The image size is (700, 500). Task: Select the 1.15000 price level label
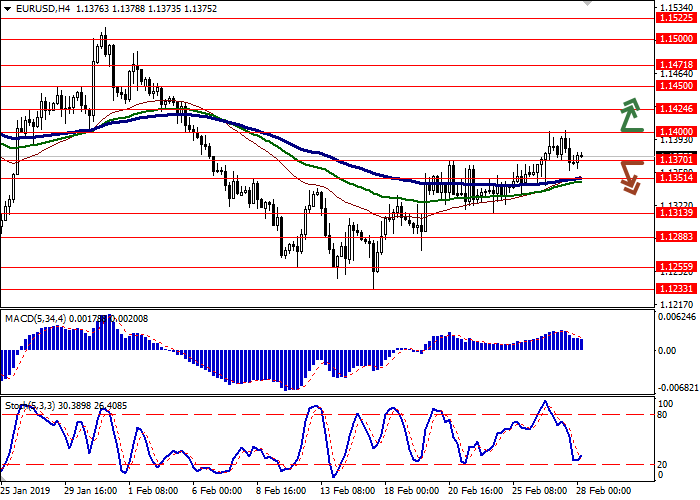coord(676,39)
